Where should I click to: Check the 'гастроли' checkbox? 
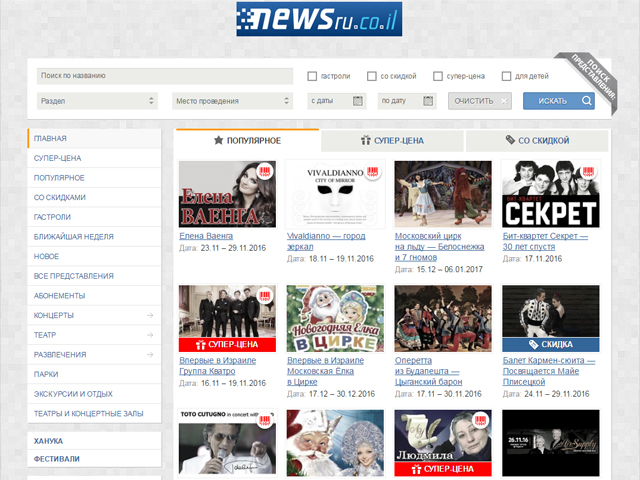pyautogui.click(x=312, y=76)
